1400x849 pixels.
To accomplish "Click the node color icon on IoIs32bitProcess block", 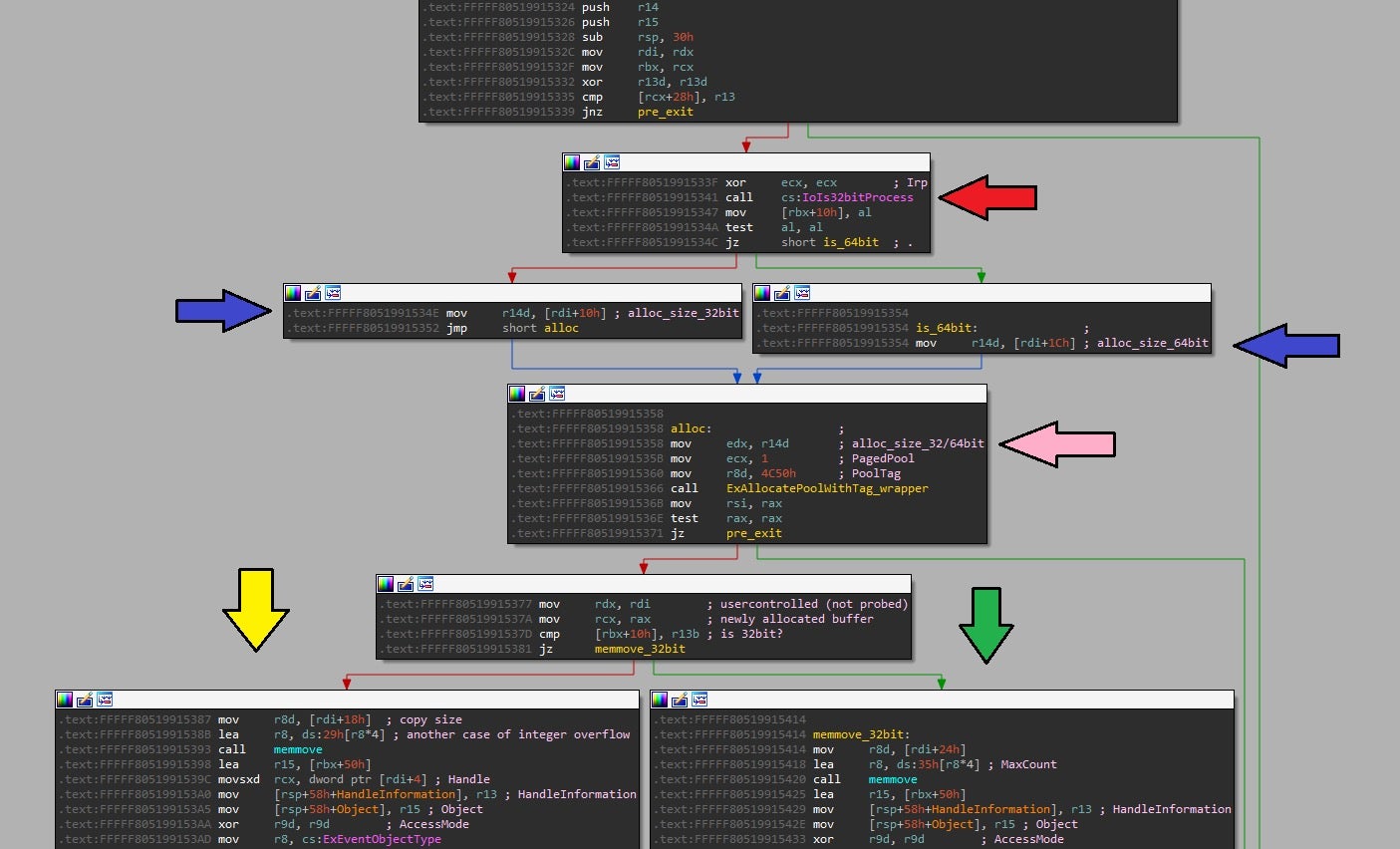I will (572, 162).
